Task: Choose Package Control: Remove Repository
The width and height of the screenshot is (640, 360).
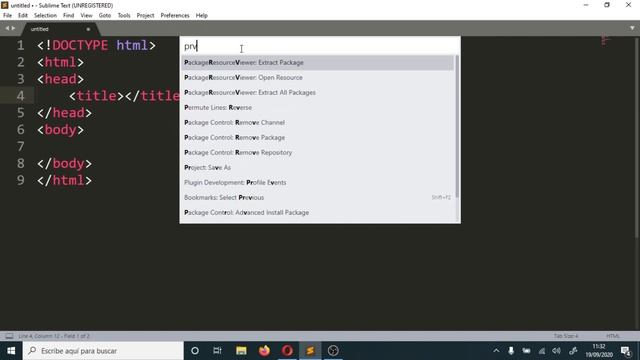Action: 318,153
